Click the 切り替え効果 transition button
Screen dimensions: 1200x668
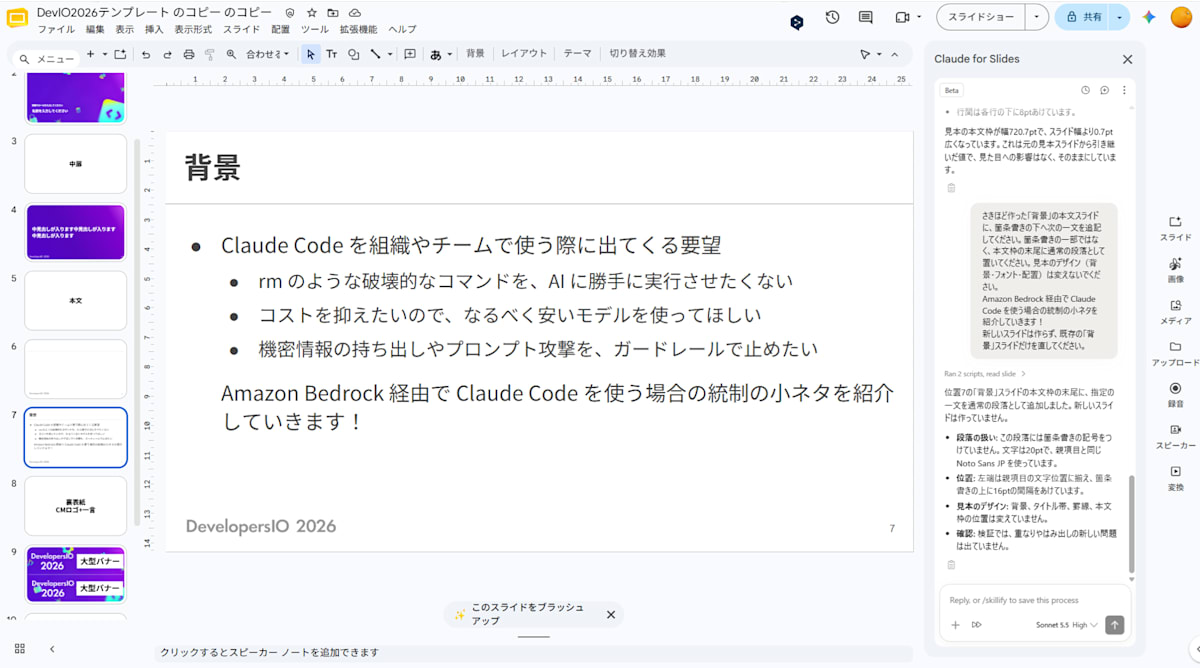(637, 54)
